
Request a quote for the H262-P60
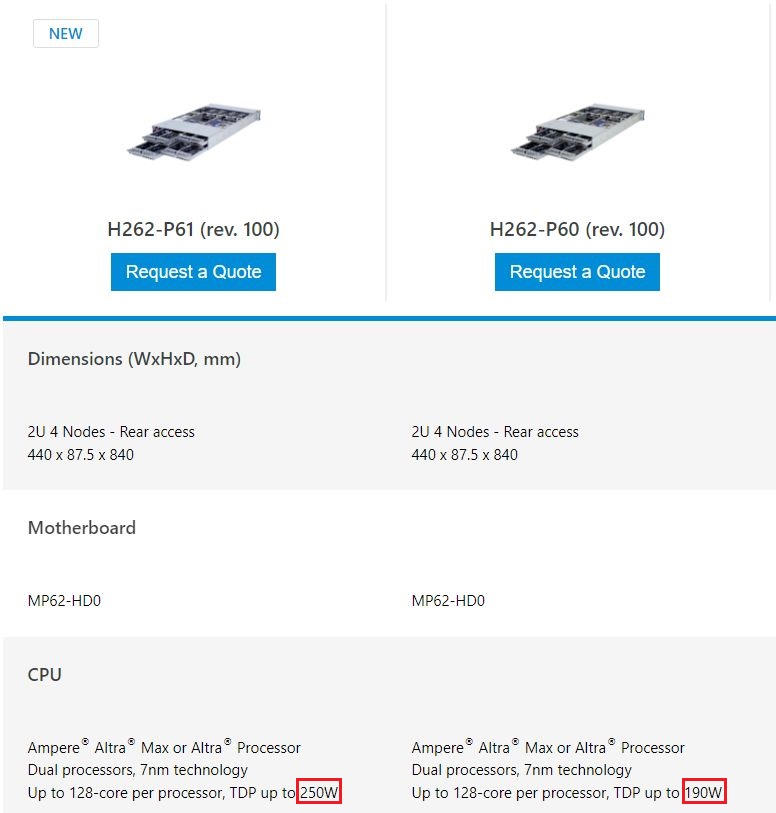tap(577, 272)
